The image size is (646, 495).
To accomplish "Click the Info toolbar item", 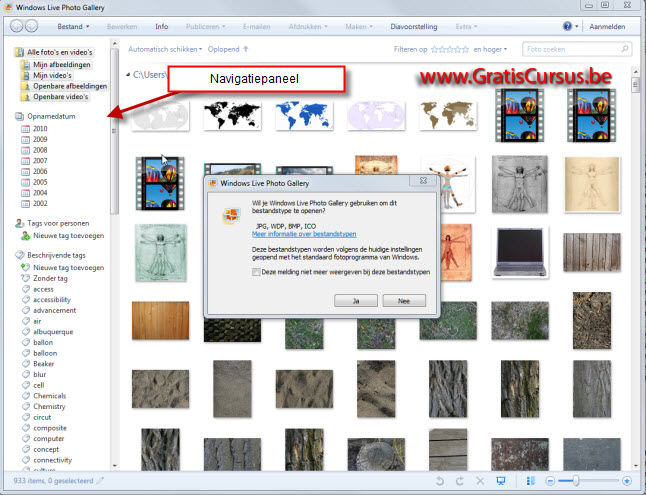I will tap(162, 26).
